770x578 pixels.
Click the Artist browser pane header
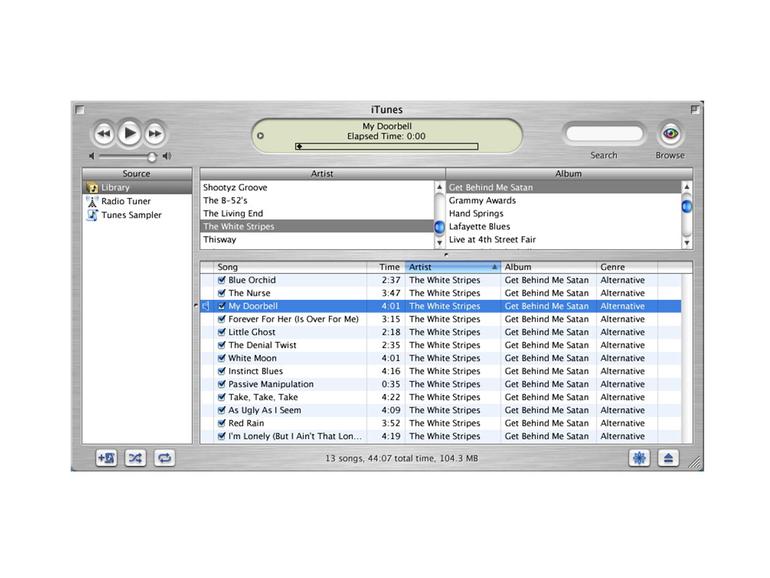click(323, 174)
